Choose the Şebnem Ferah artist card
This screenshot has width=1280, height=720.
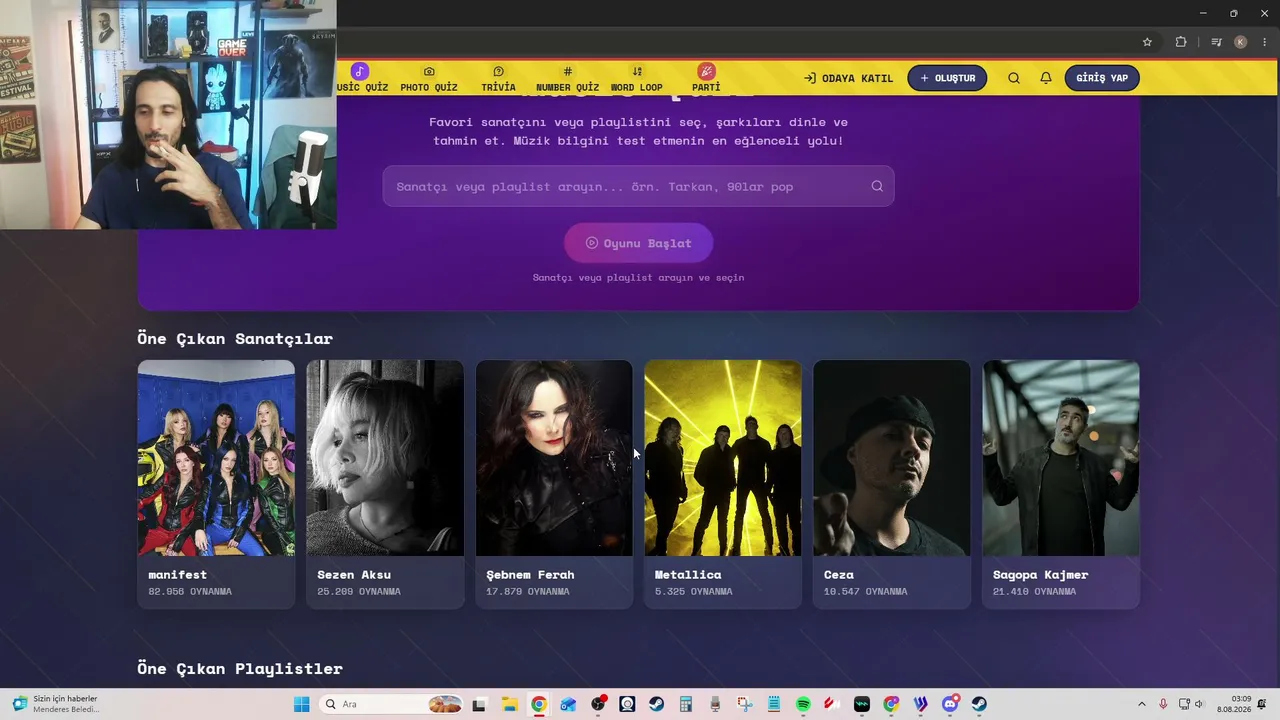(x=554, y=484)
